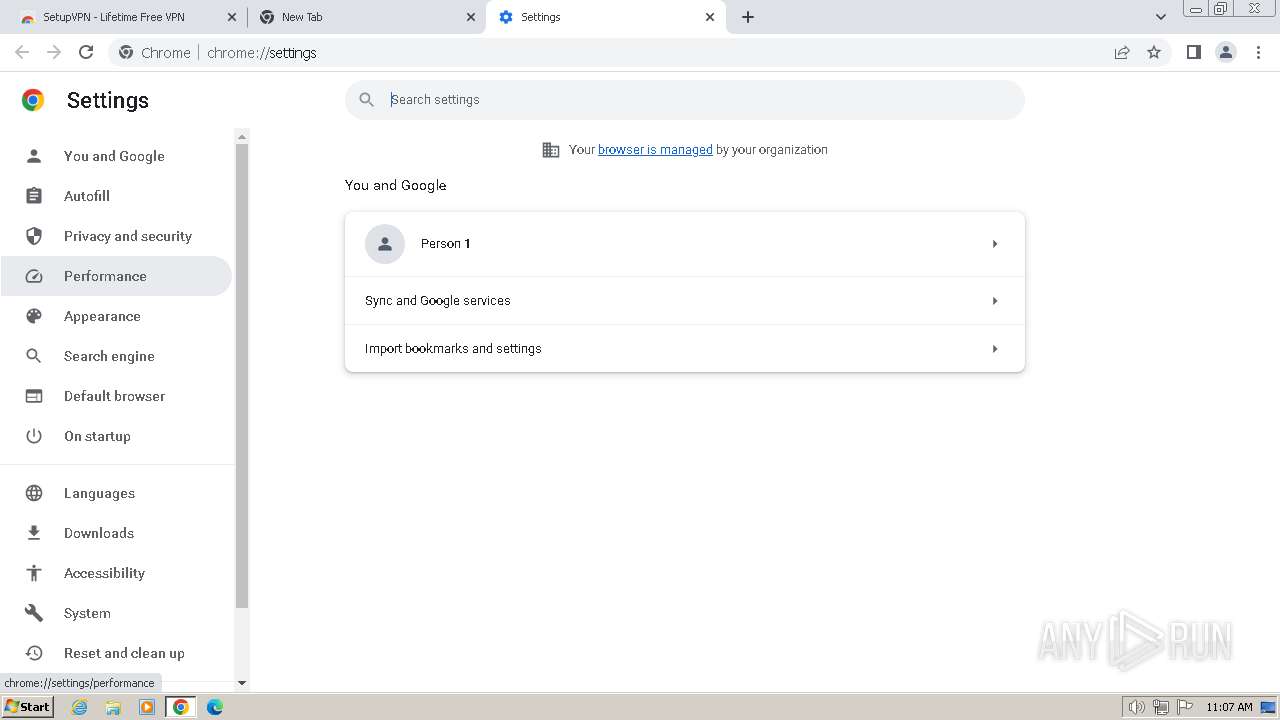Open Sync and Google services row

pos(685,301)
